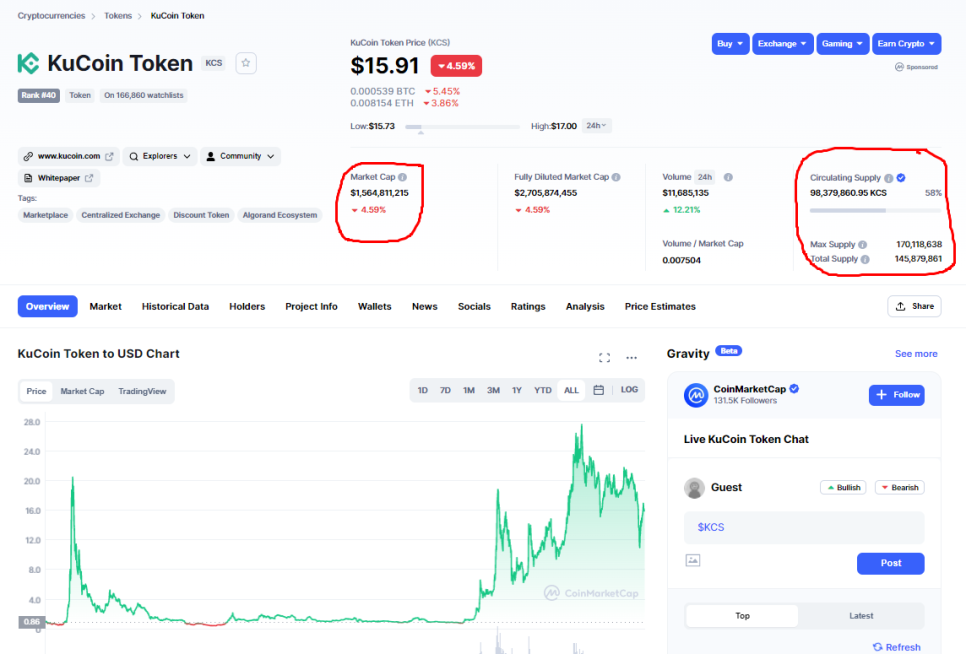
Task: Toggle LOG scale on chart
Action: tap(629, 390)
